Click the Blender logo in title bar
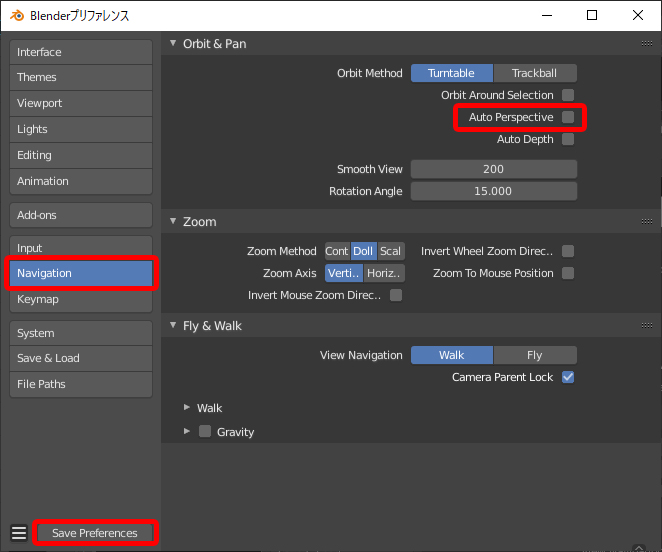662x552 pixels. (x=17, y=16)
